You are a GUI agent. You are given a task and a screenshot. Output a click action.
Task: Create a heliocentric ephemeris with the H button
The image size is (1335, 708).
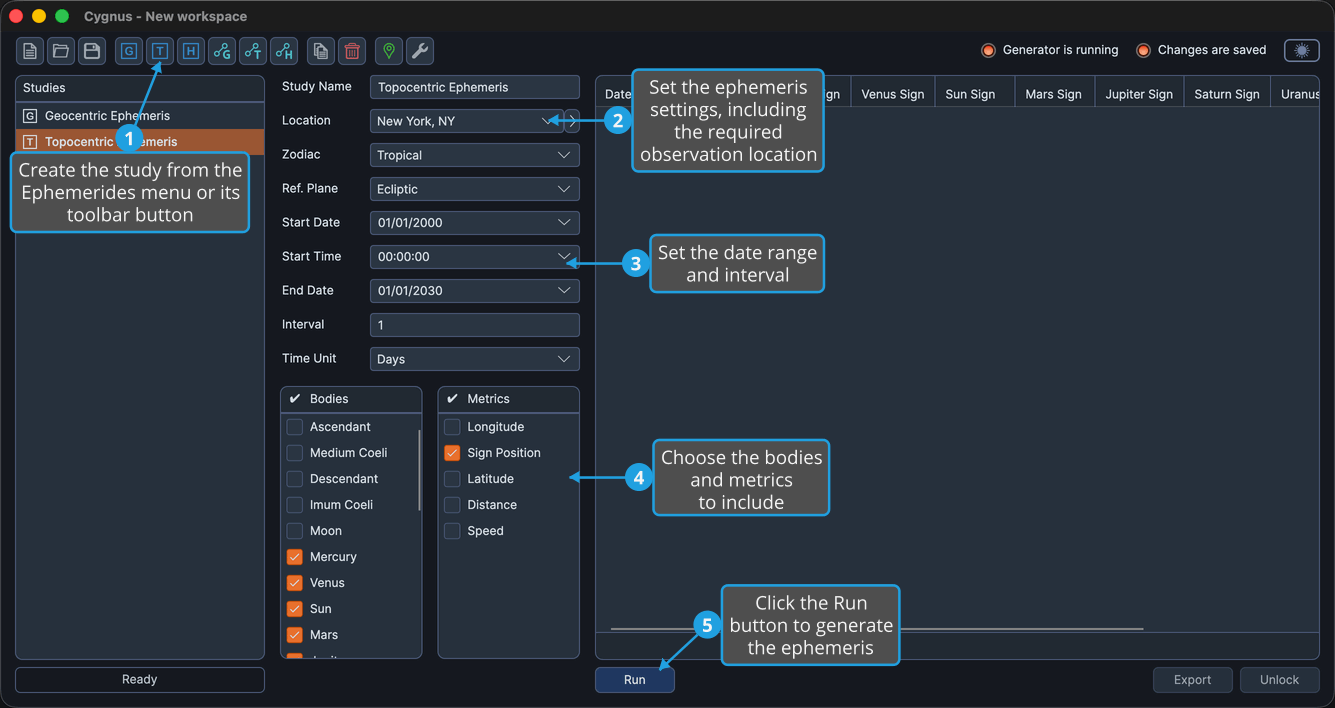point(191,51)
